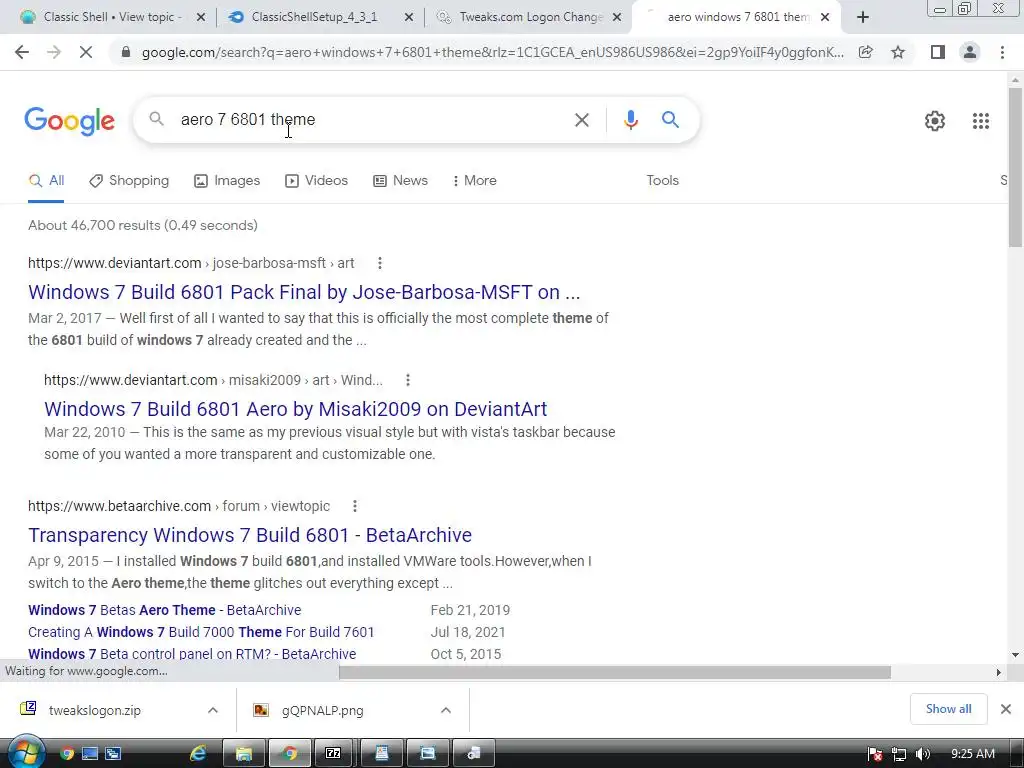Close the Classic Shell View topic tab

pyautogui.click(x=201, y=18)
